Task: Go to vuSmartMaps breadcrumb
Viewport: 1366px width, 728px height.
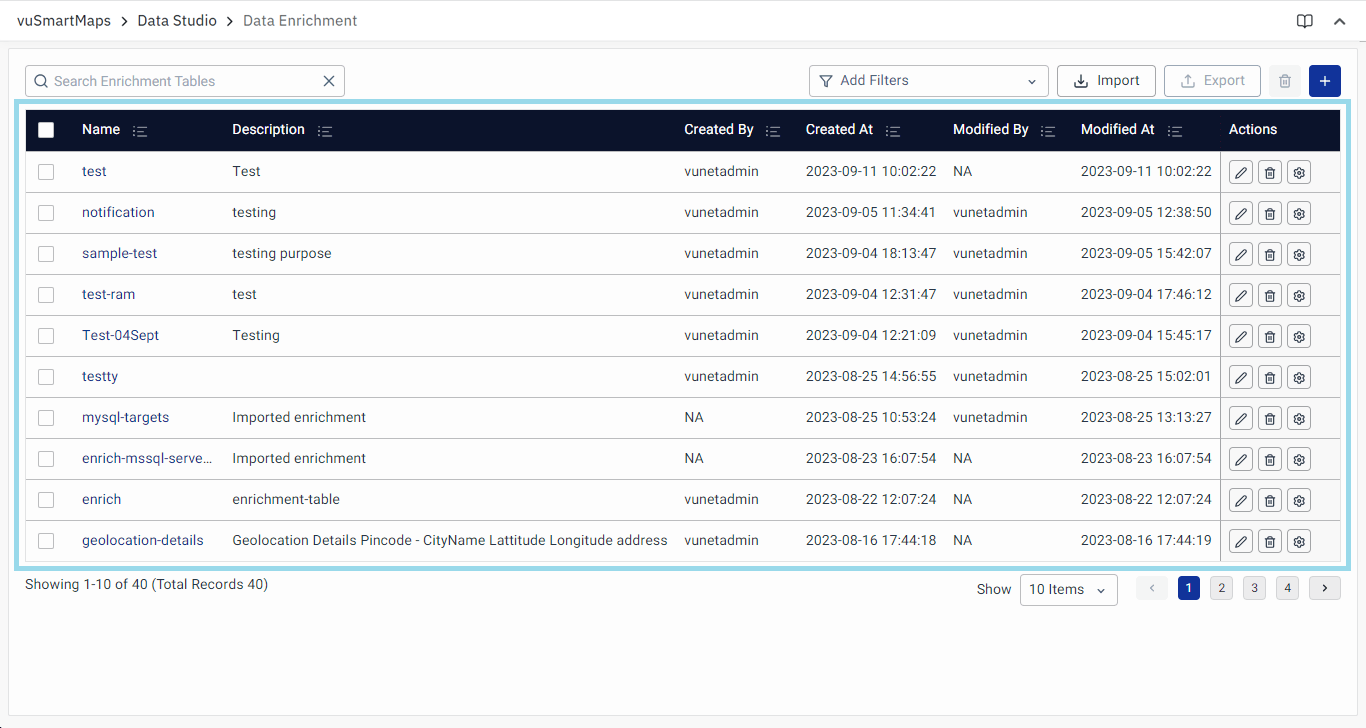Action: click(x=64, y=21)
